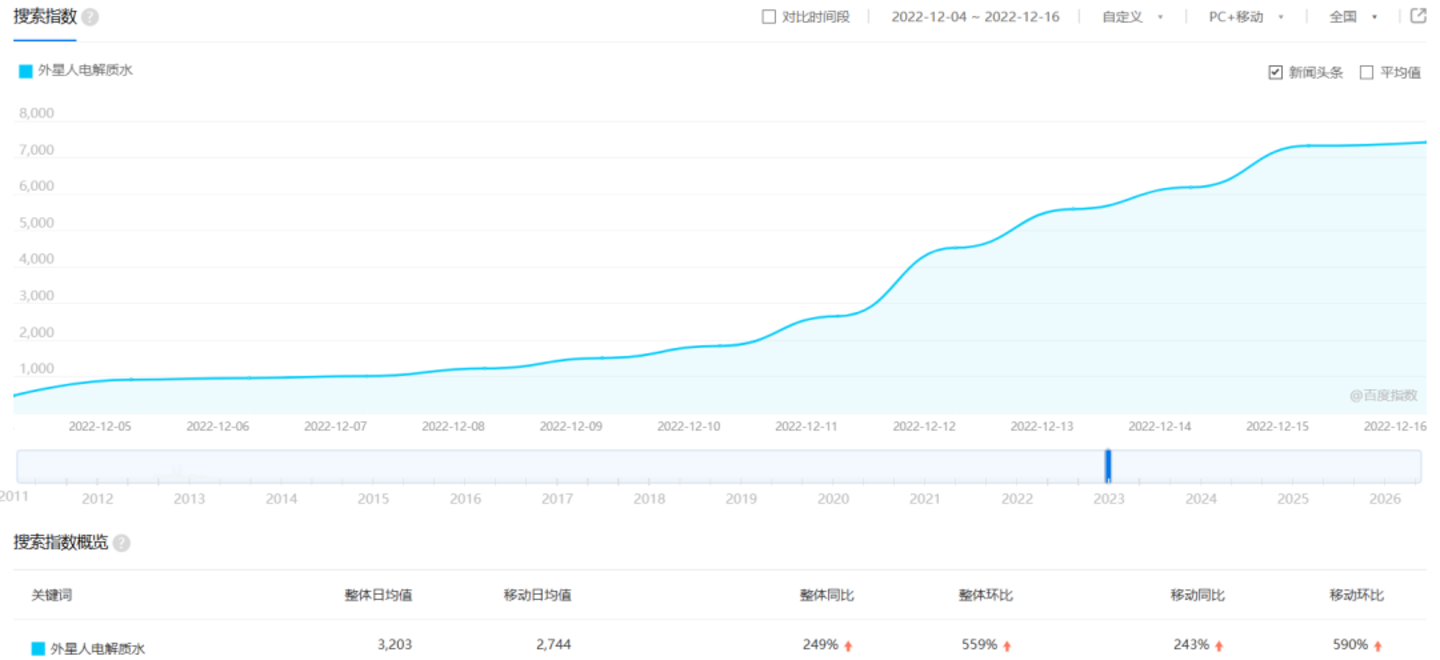Click the help icon next to 搜索指数概览
Image resolution: width=1440 pixels, height=660 pixels.
click(121, 543)
